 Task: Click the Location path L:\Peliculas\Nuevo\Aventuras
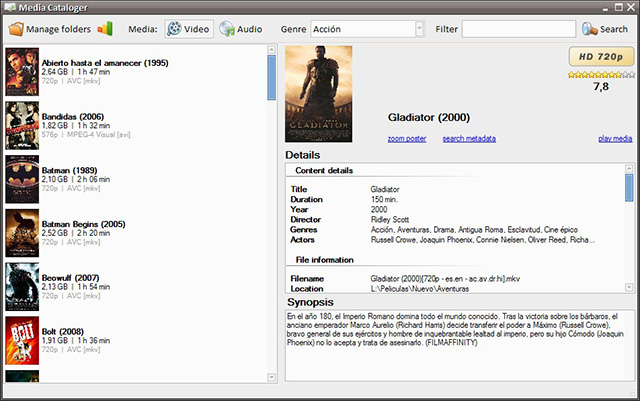tap(420, 289)
